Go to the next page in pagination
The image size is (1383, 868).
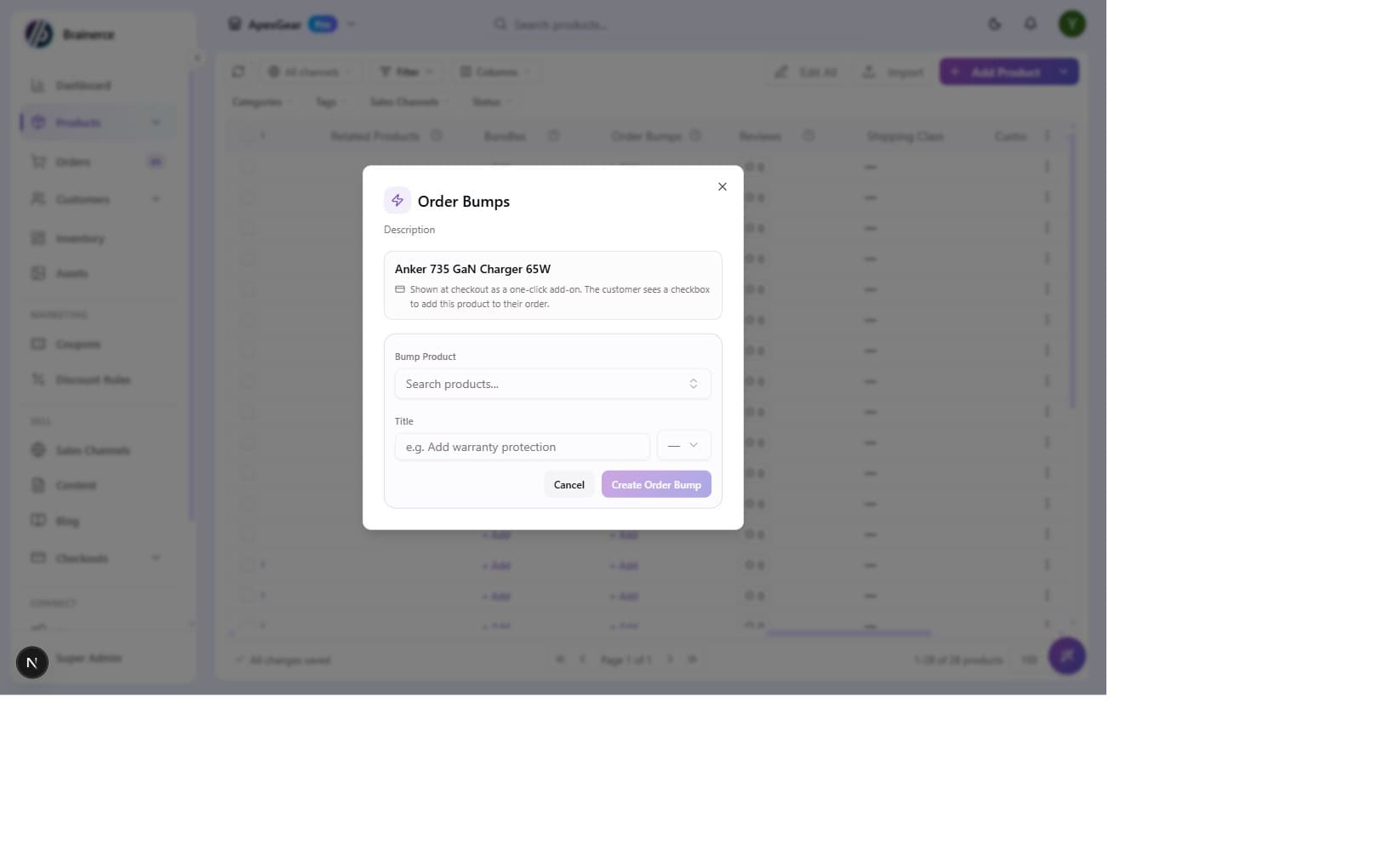tap(670, 660)
